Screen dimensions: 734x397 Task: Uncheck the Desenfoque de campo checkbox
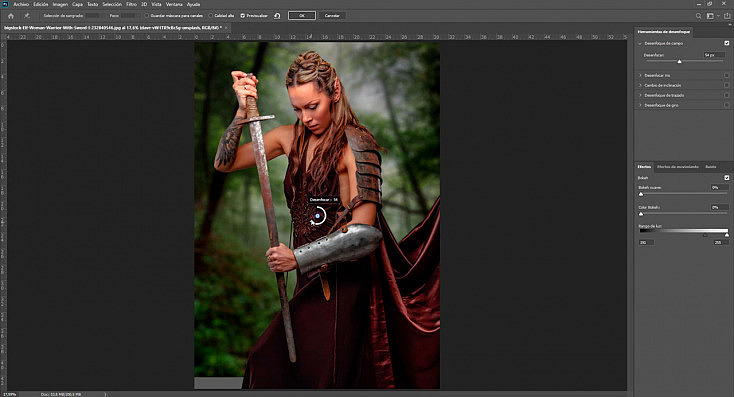click(727, 43)
